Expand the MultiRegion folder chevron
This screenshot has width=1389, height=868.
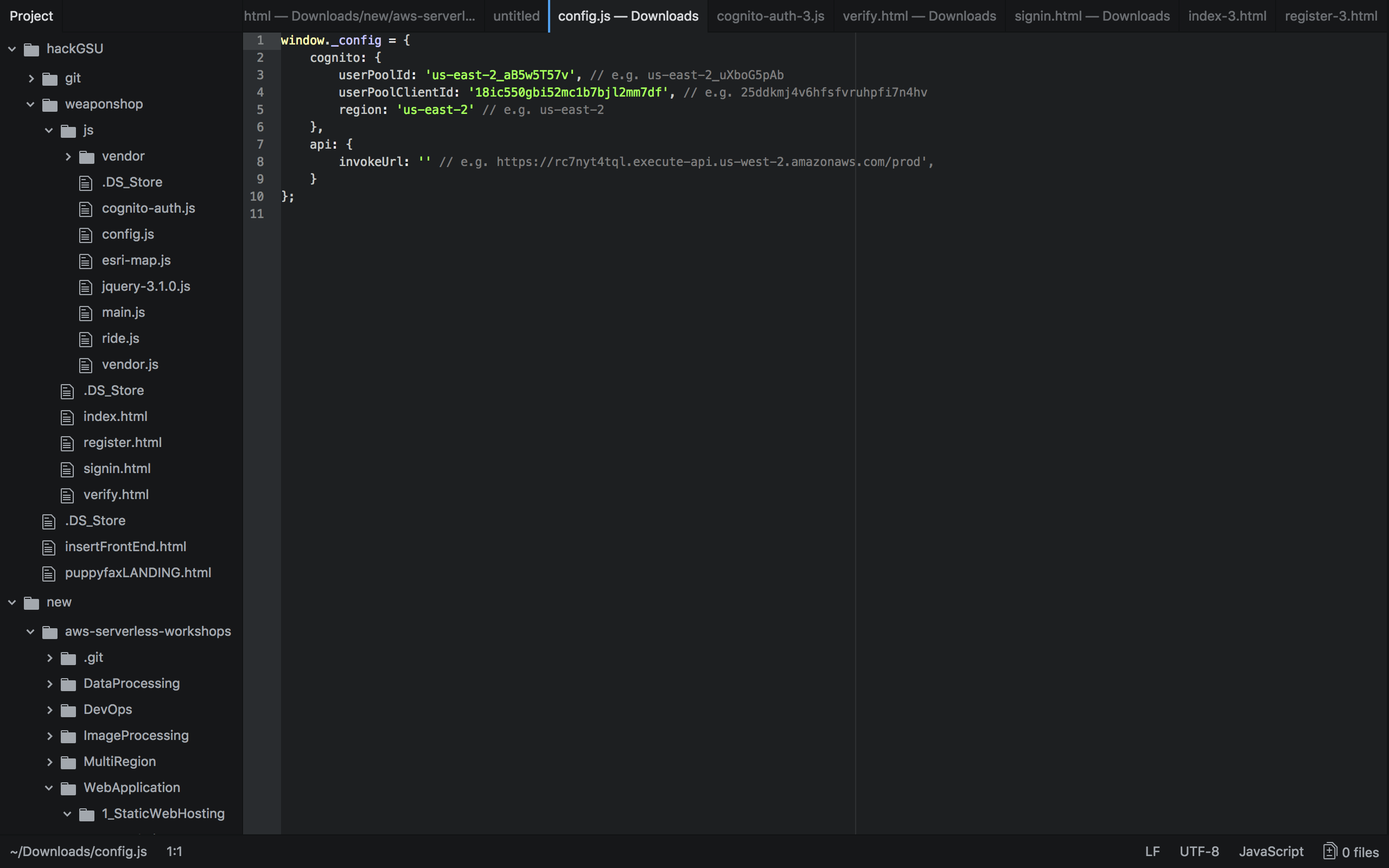tap(49, 762)
